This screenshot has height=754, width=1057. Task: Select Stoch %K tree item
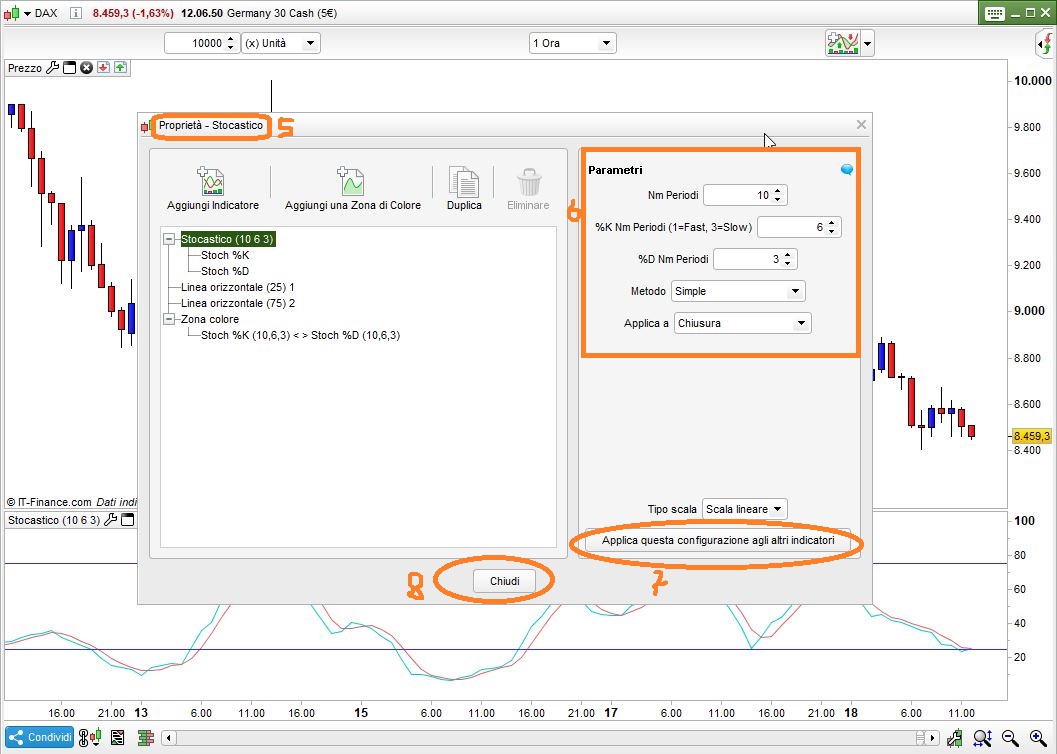click(225, 255)
